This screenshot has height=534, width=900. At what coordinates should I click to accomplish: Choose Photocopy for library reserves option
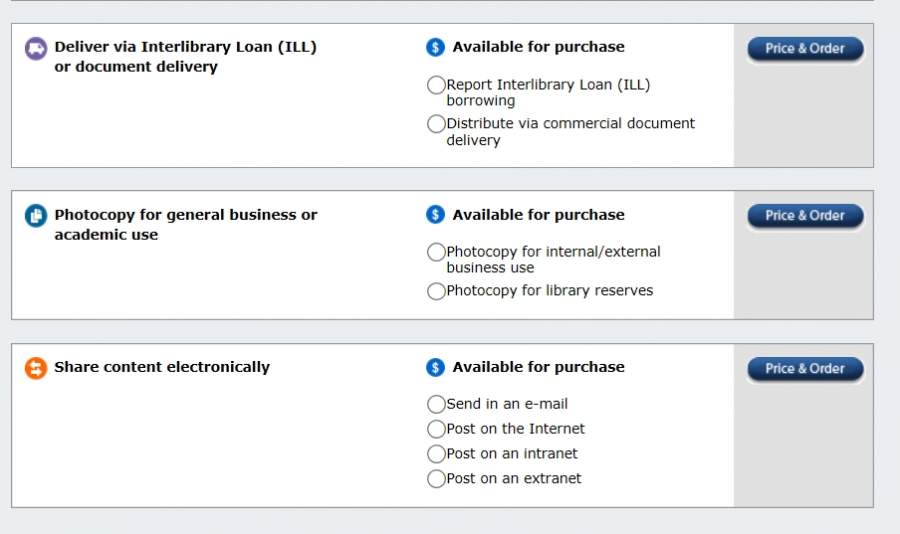pos(436,291)
